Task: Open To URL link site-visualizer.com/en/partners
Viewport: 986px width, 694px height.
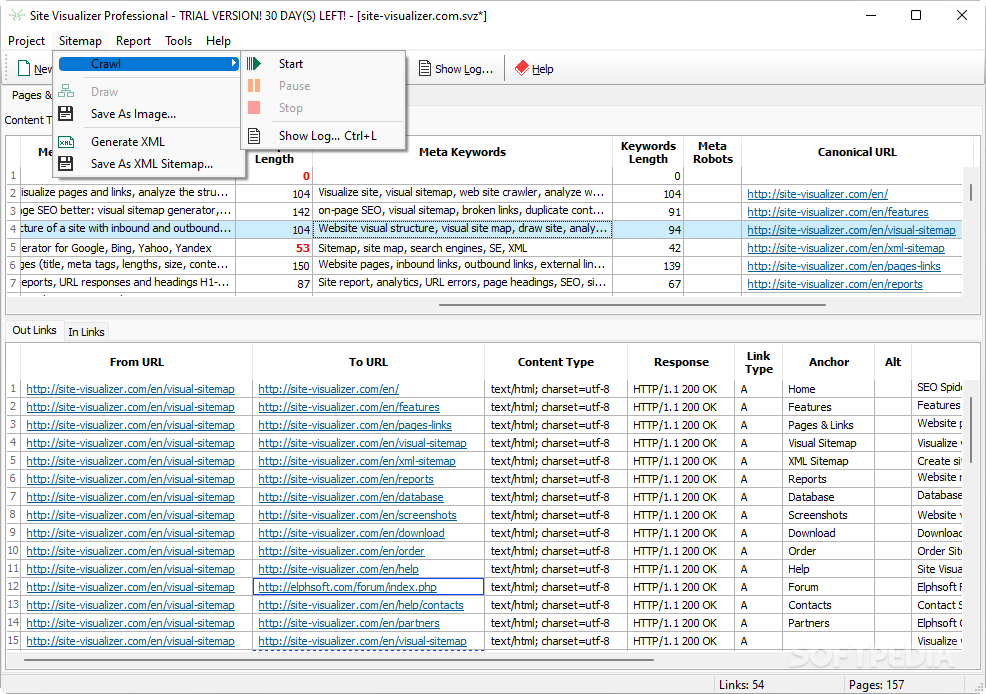Action: click(349, 624)
